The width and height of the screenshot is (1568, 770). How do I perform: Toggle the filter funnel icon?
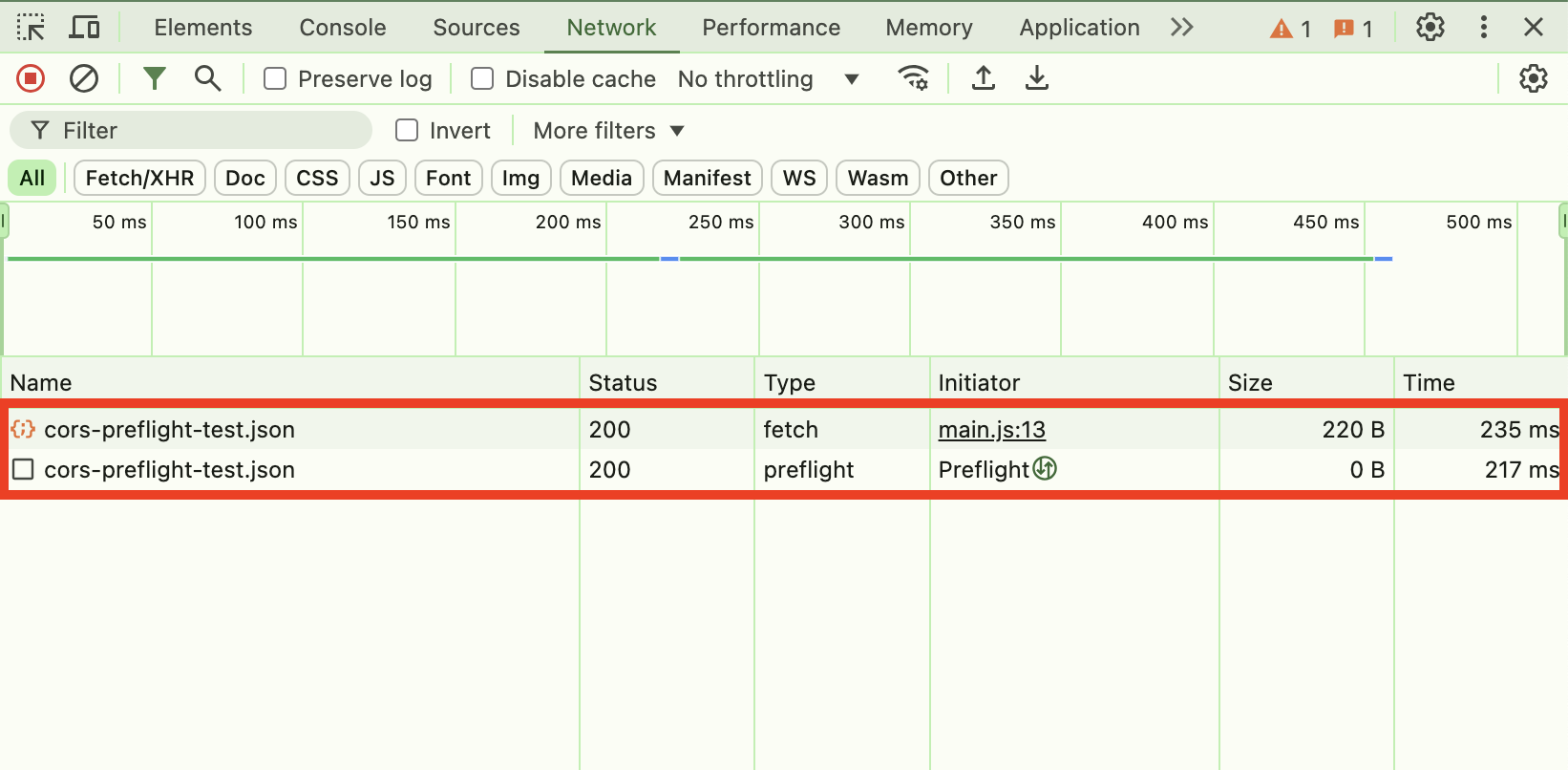(154, 78)
